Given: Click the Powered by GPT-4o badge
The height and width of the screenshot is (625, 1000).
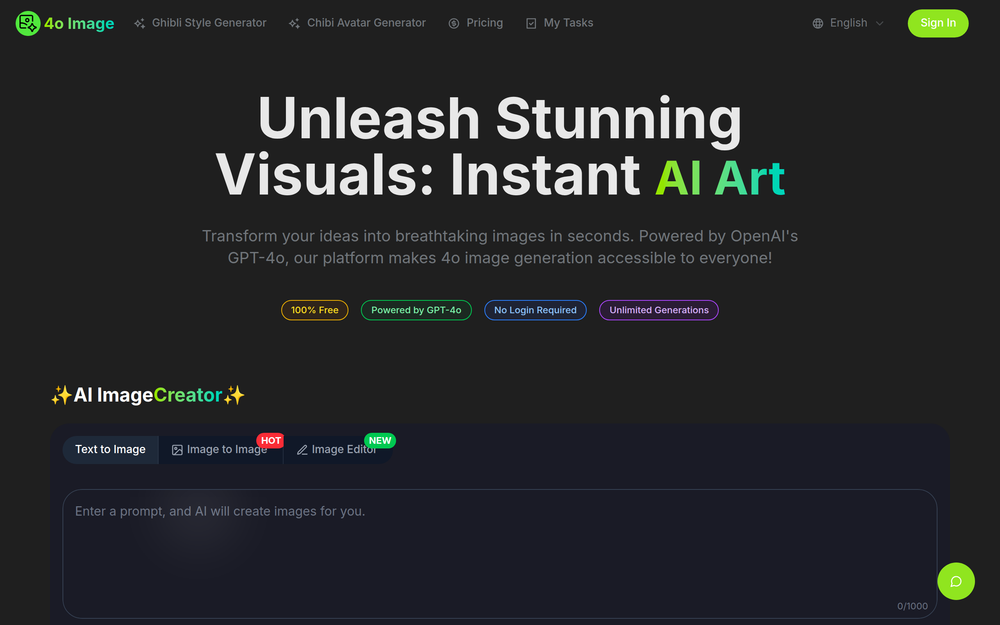Looking at the screenshot, I should 416,310.
